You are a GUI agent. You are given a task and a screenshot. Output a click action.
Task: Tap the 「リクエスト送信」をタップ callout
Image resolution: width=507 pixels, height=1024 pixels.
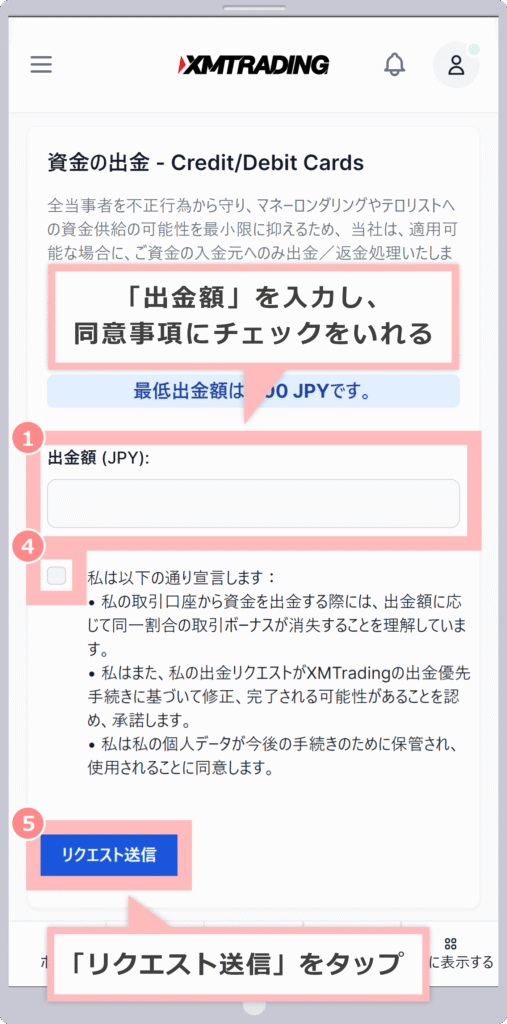238,964
